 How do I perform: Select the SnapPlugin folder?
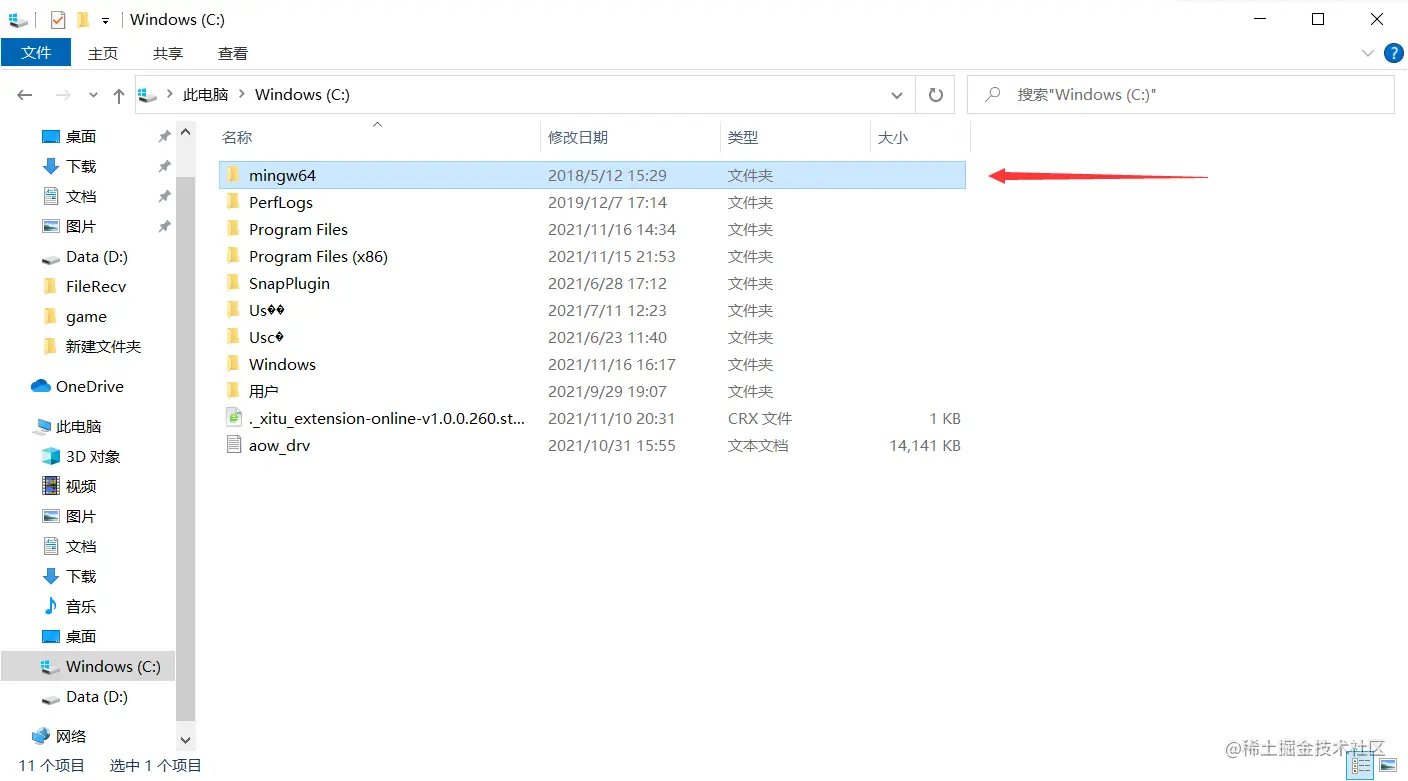tap(592, 283)
